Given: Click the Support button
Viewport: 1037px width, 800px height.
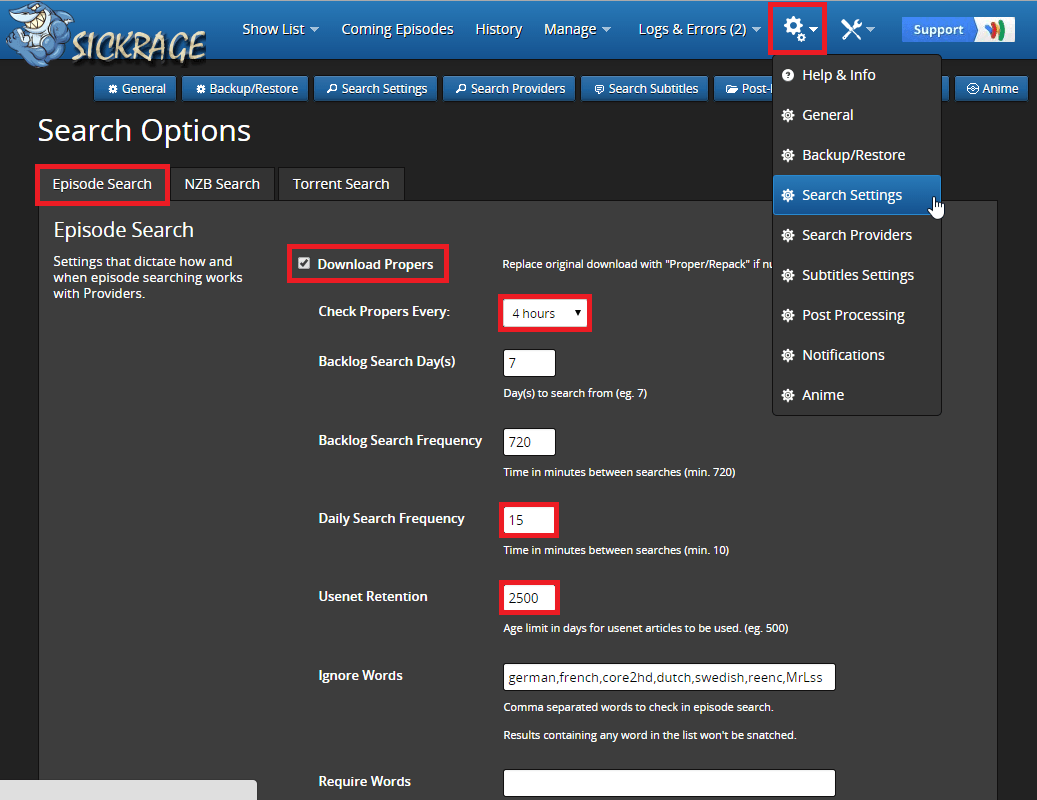Looking at the screenshot, I should click(x=957, y=29).
